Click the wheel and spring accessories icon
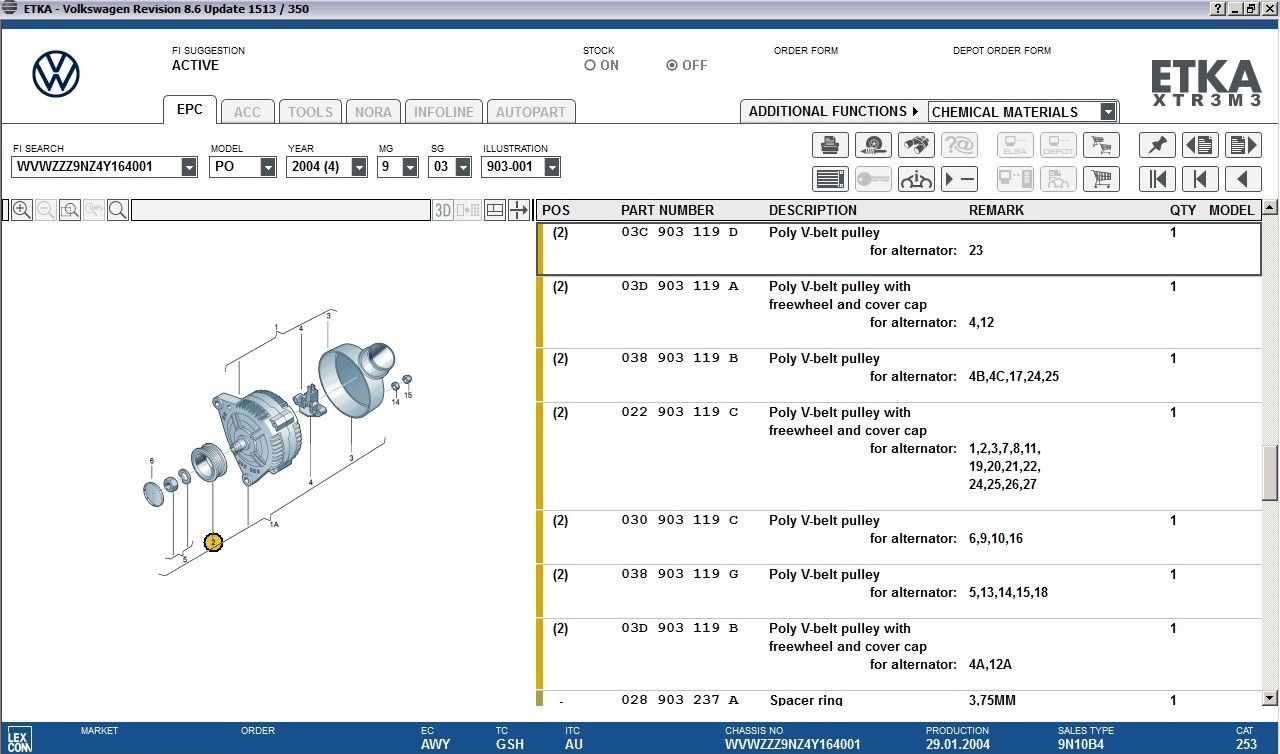This screenshot has width=1280, height=754. click(x=874, y=145)
